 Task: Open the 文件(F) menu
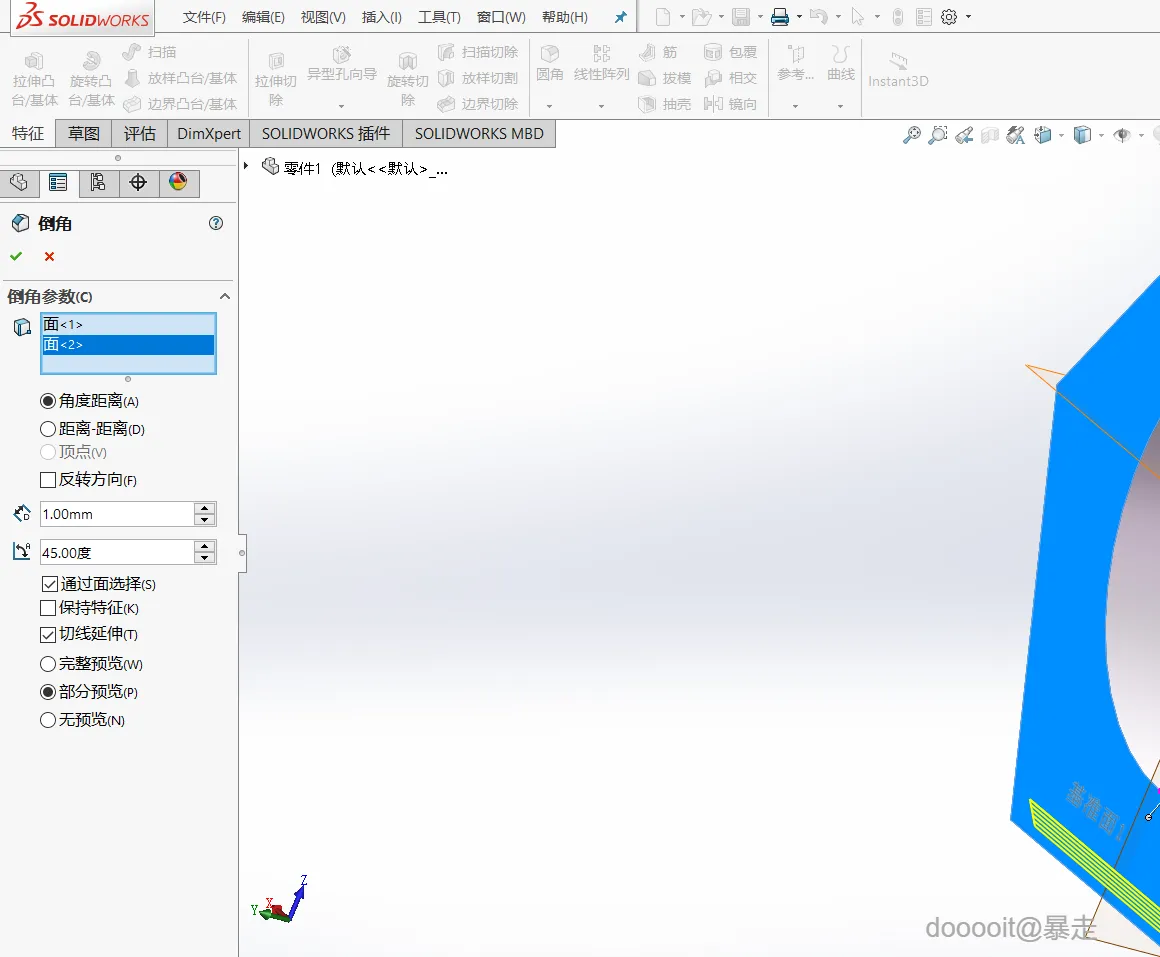tap(204, 17)
